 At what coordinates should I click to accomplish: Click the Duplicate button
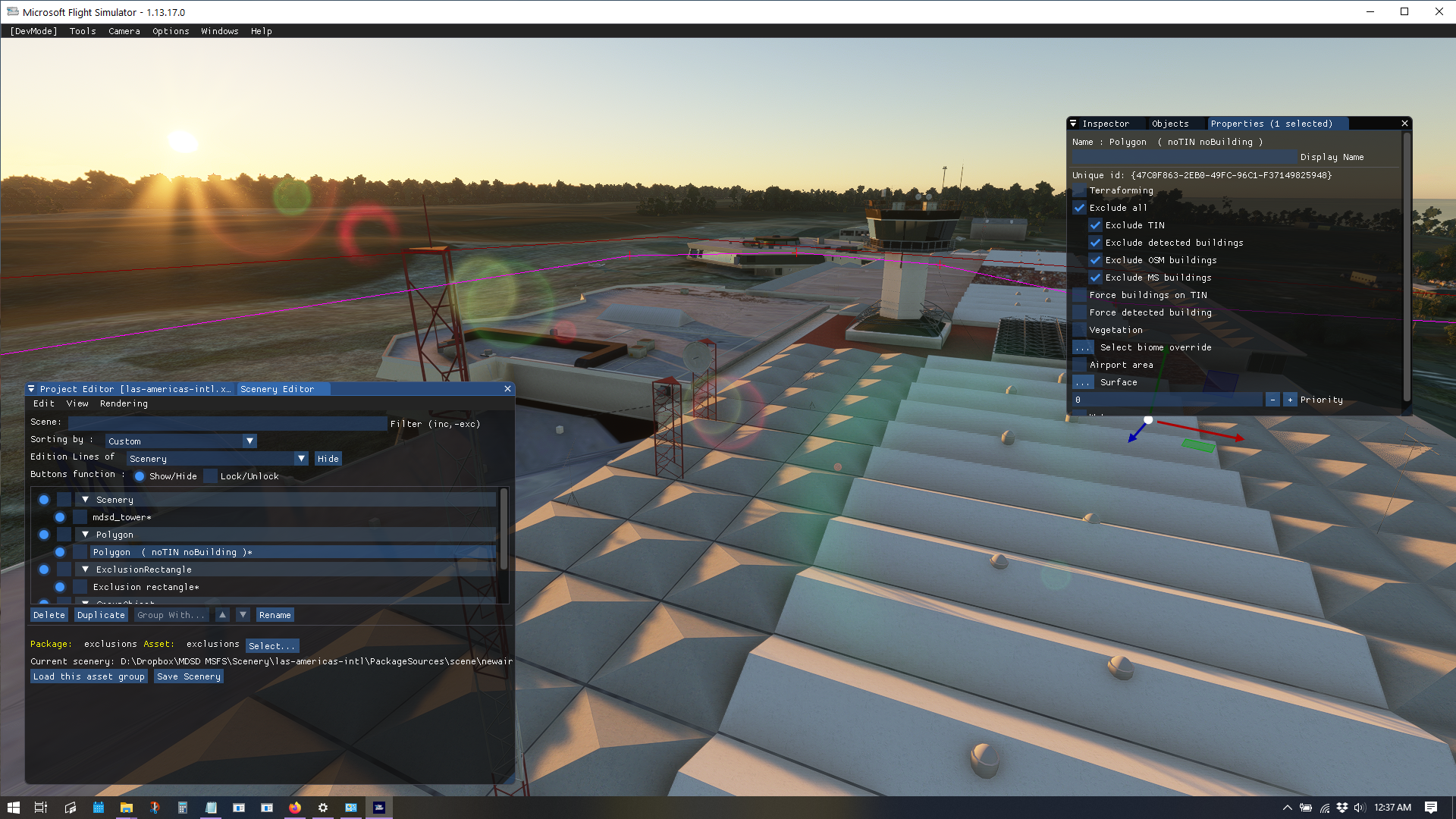[101, 615]
